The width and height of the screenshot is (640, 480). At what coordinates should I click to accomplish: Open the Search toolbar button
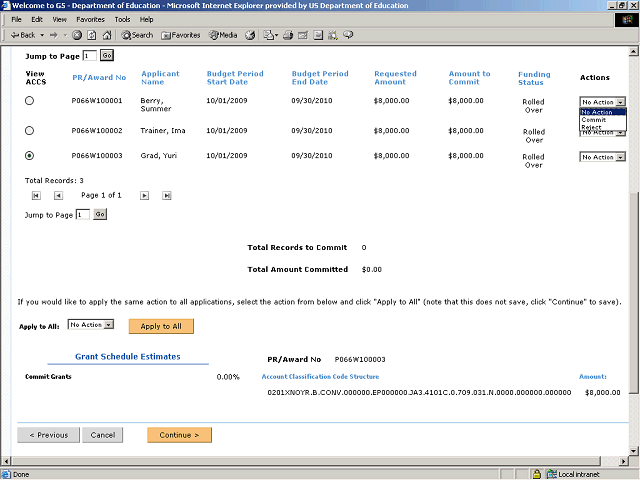point(137,35)
